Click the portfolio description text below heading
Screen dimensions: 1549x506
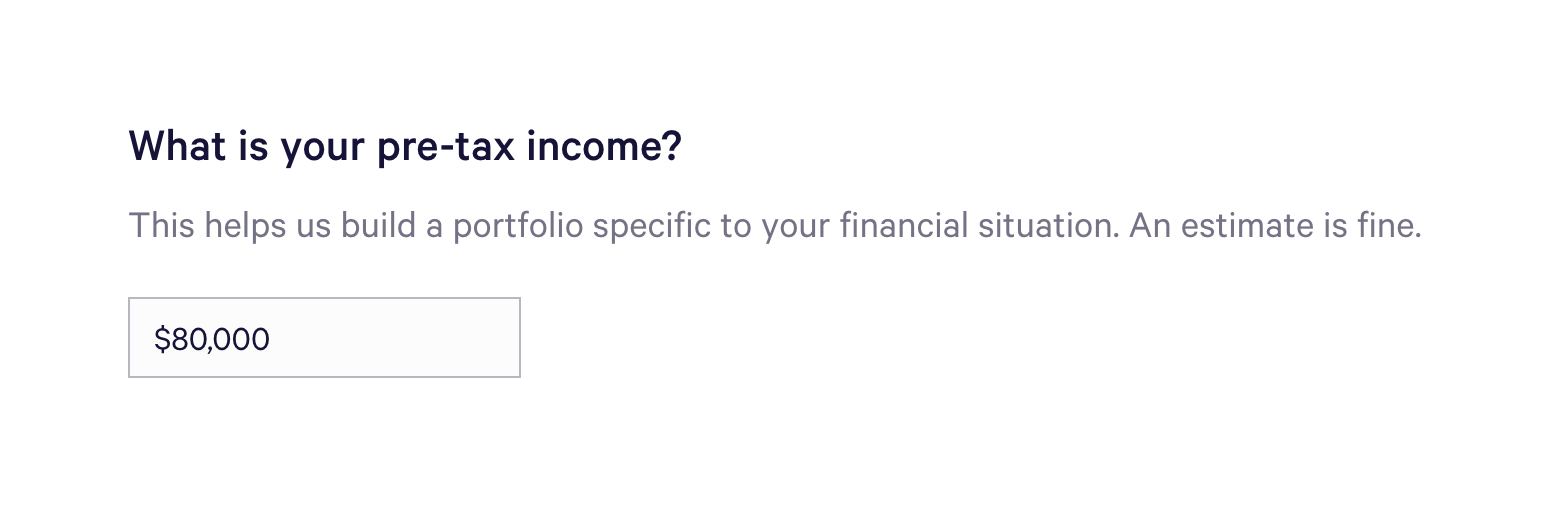[x=620, y=226]
